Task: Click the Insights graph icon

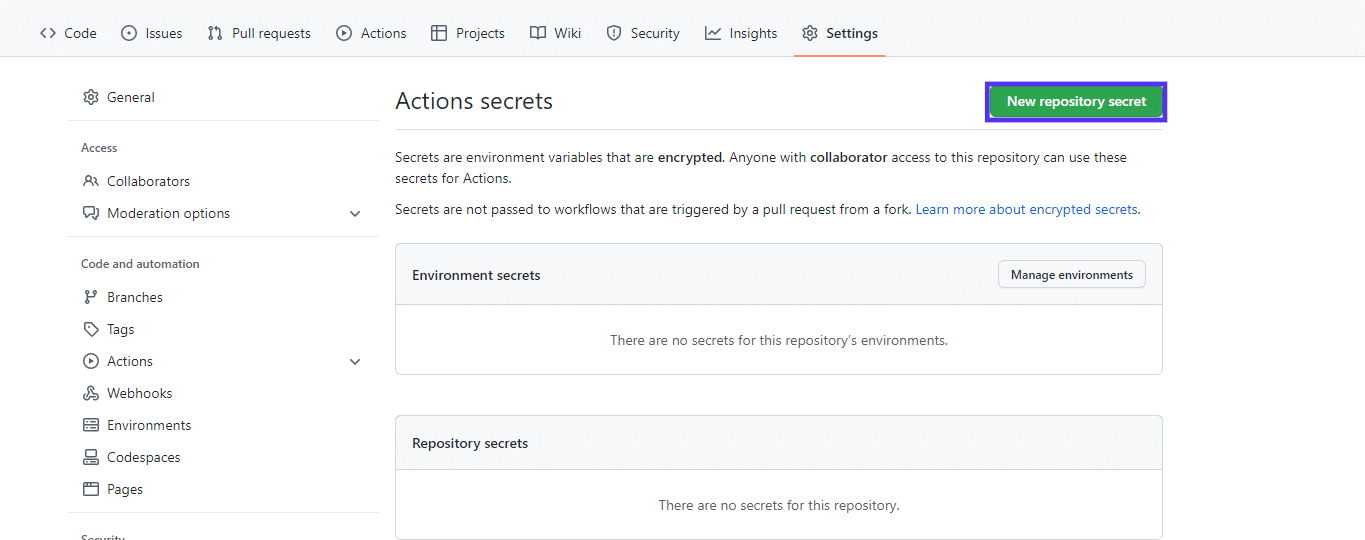Action: (713, 33)
